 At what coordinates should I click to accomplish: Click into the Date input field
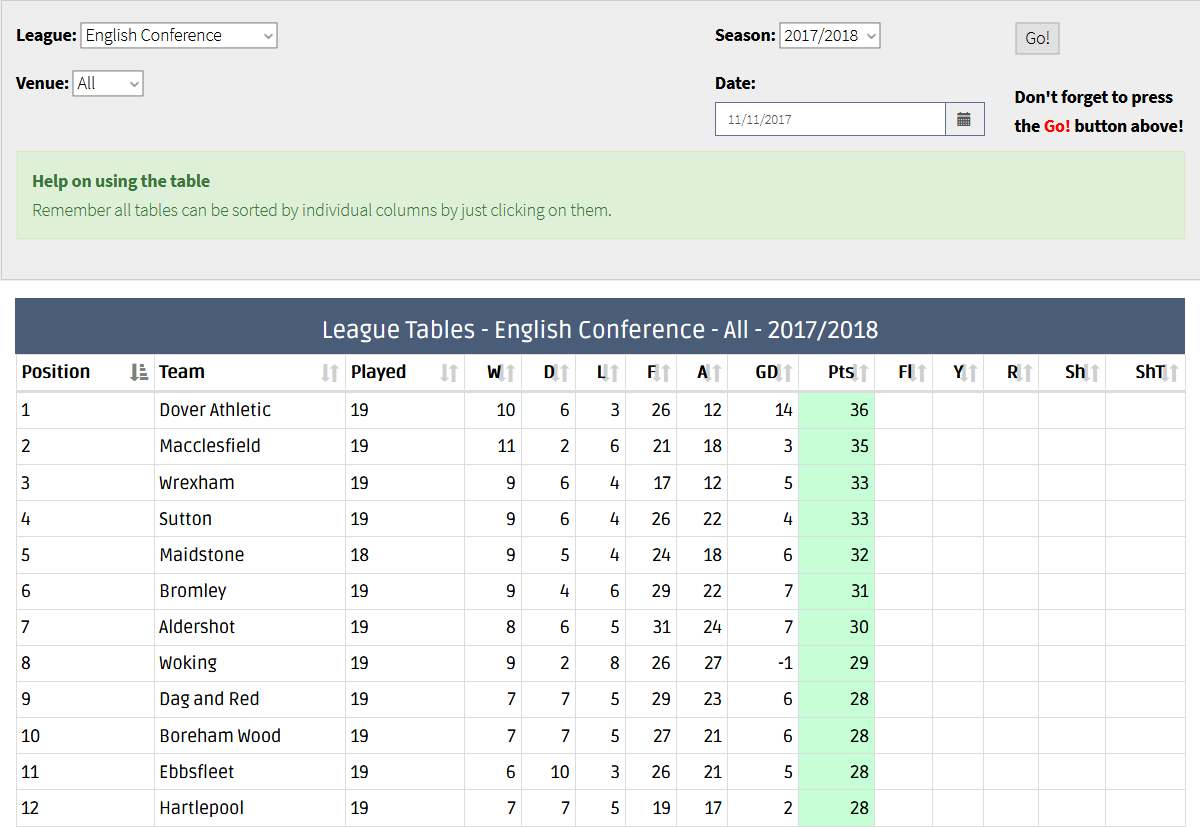pyautogui.click(x=830, y=119)
